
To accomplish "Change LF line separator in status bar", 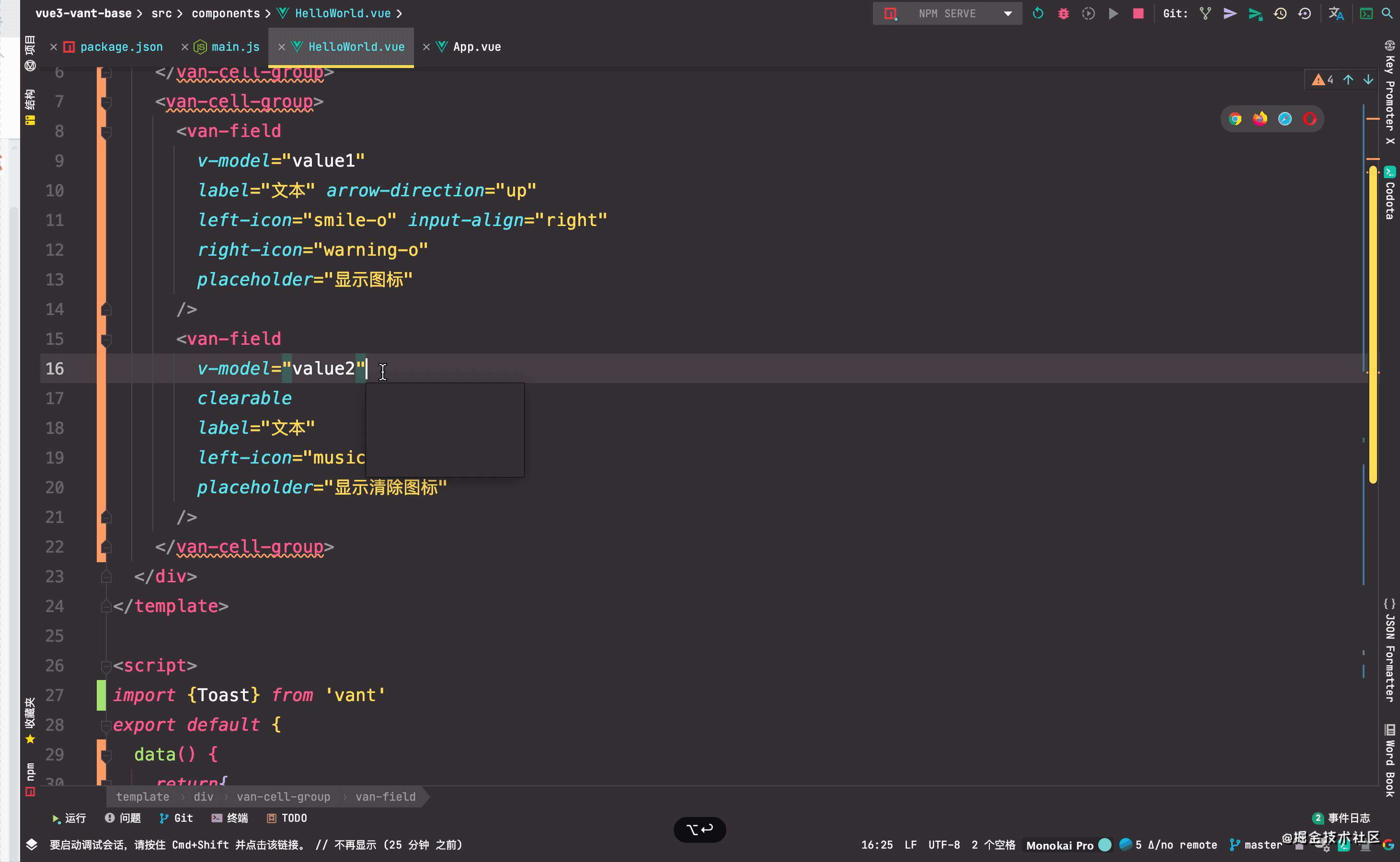I will tap(911, 845).
